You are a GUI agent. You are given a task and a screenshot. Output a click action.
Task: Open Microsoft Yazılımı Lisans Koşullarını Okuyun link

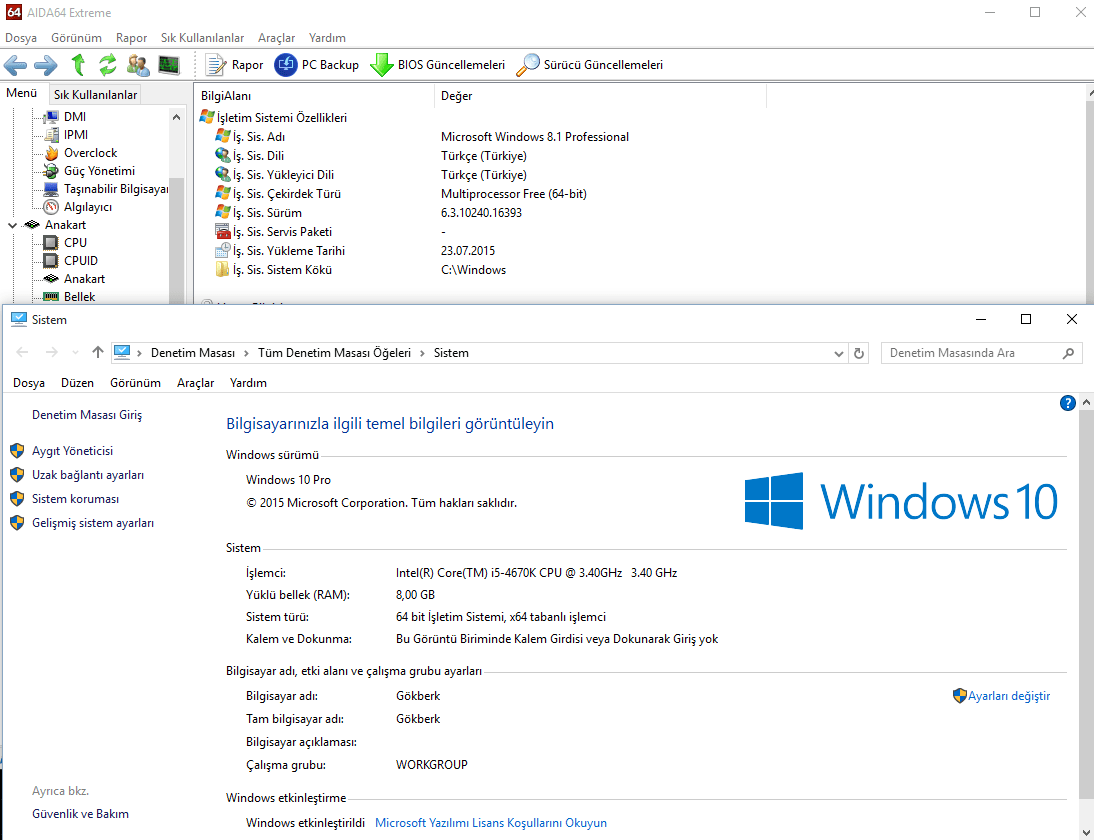click(490, 823)
